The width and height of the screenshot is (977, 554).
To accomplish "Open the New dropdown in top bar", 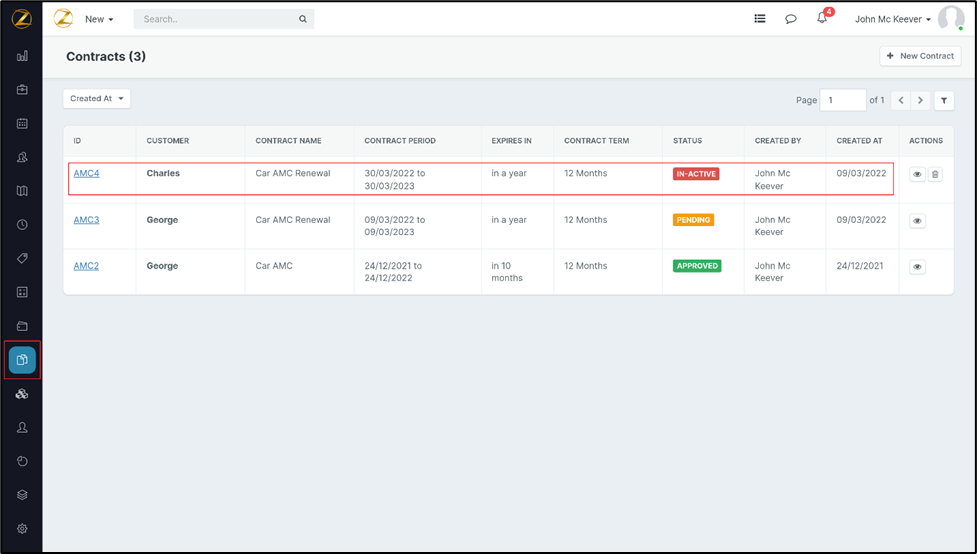I will [x=99, y=19].
